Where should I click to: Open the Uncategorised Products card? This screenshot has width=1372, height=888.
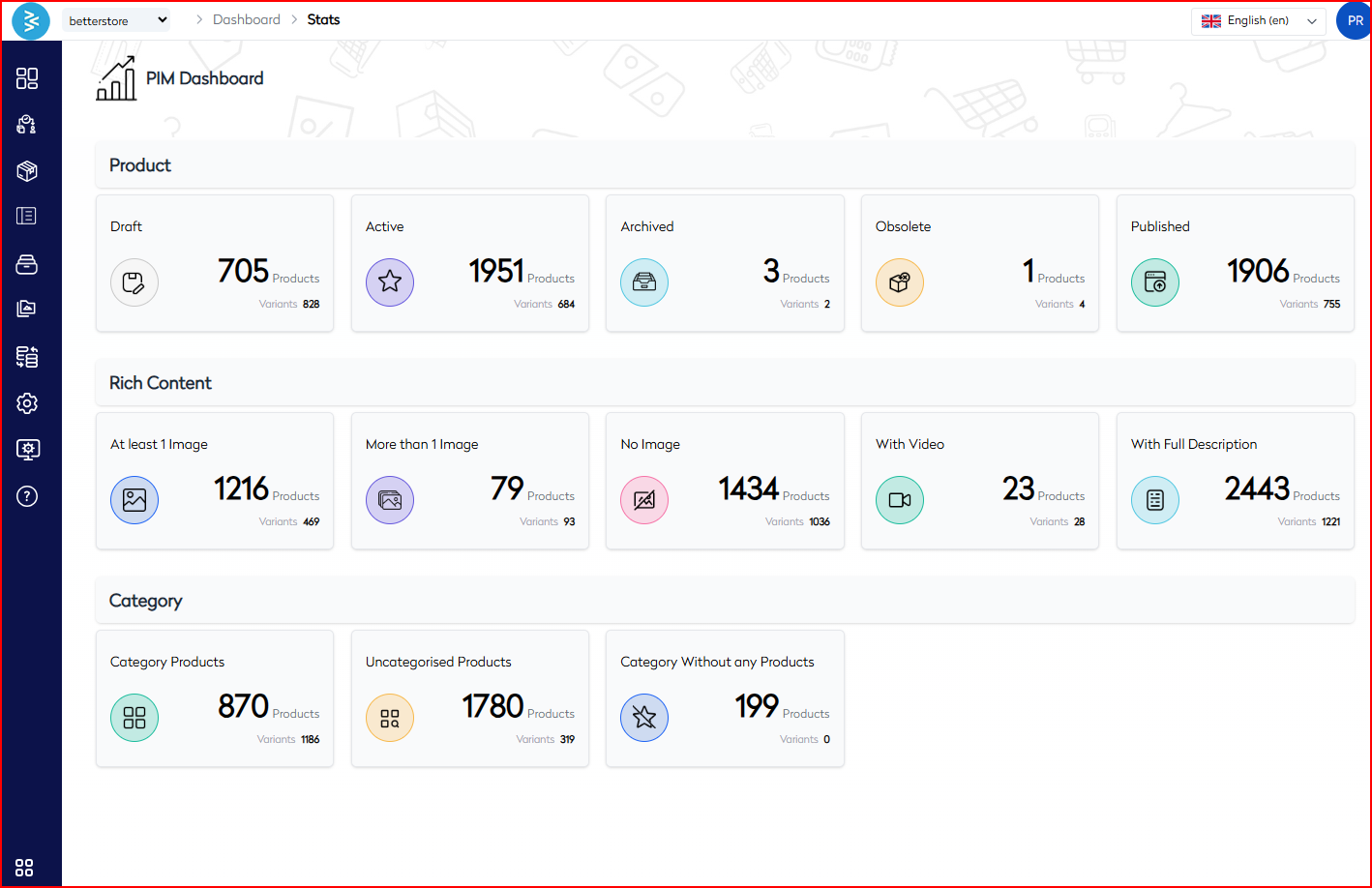pyautogui.click(x=470, y=699)
